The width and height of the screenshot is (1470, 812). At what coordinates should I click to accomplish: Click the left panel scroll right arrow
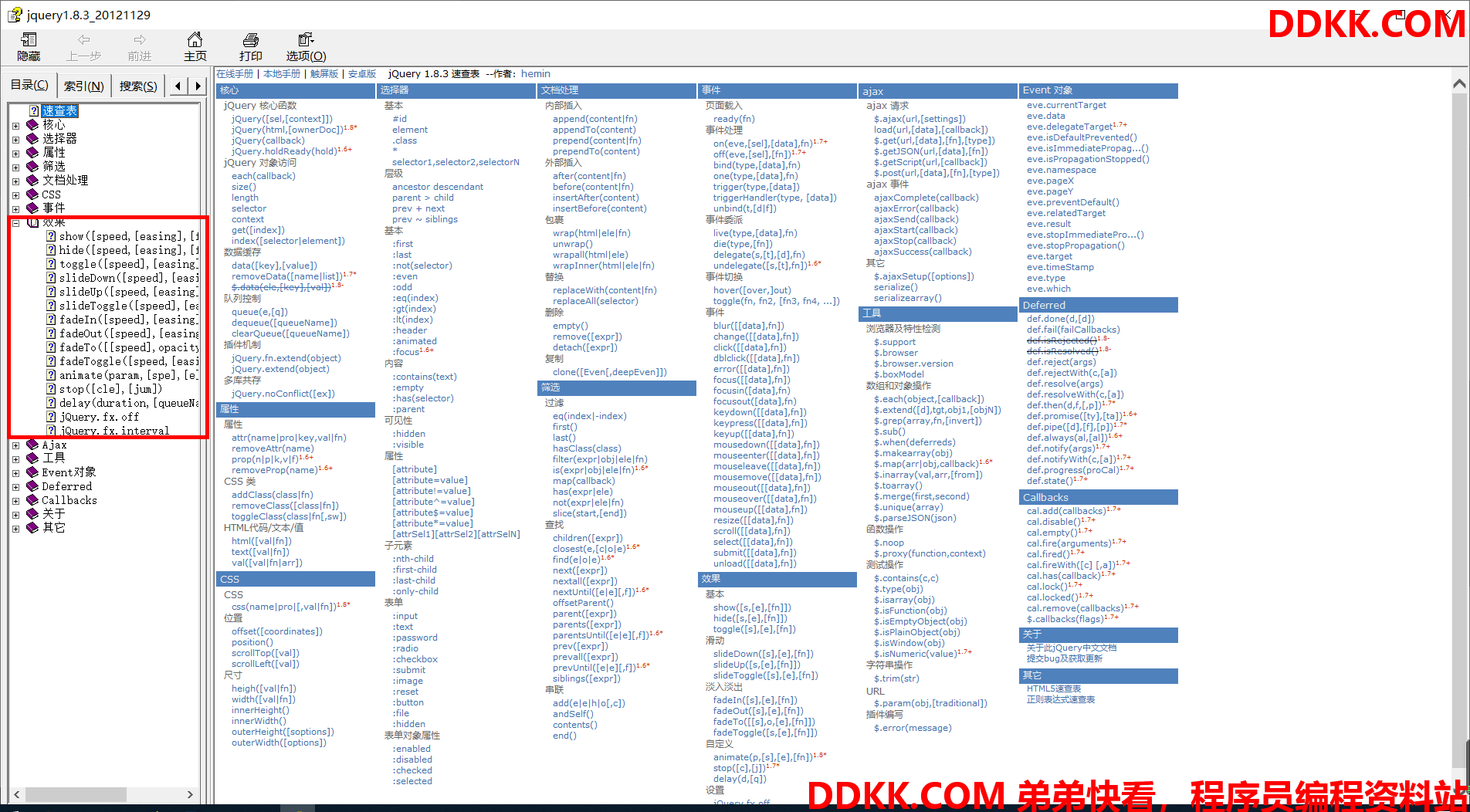tap(190, 794)
